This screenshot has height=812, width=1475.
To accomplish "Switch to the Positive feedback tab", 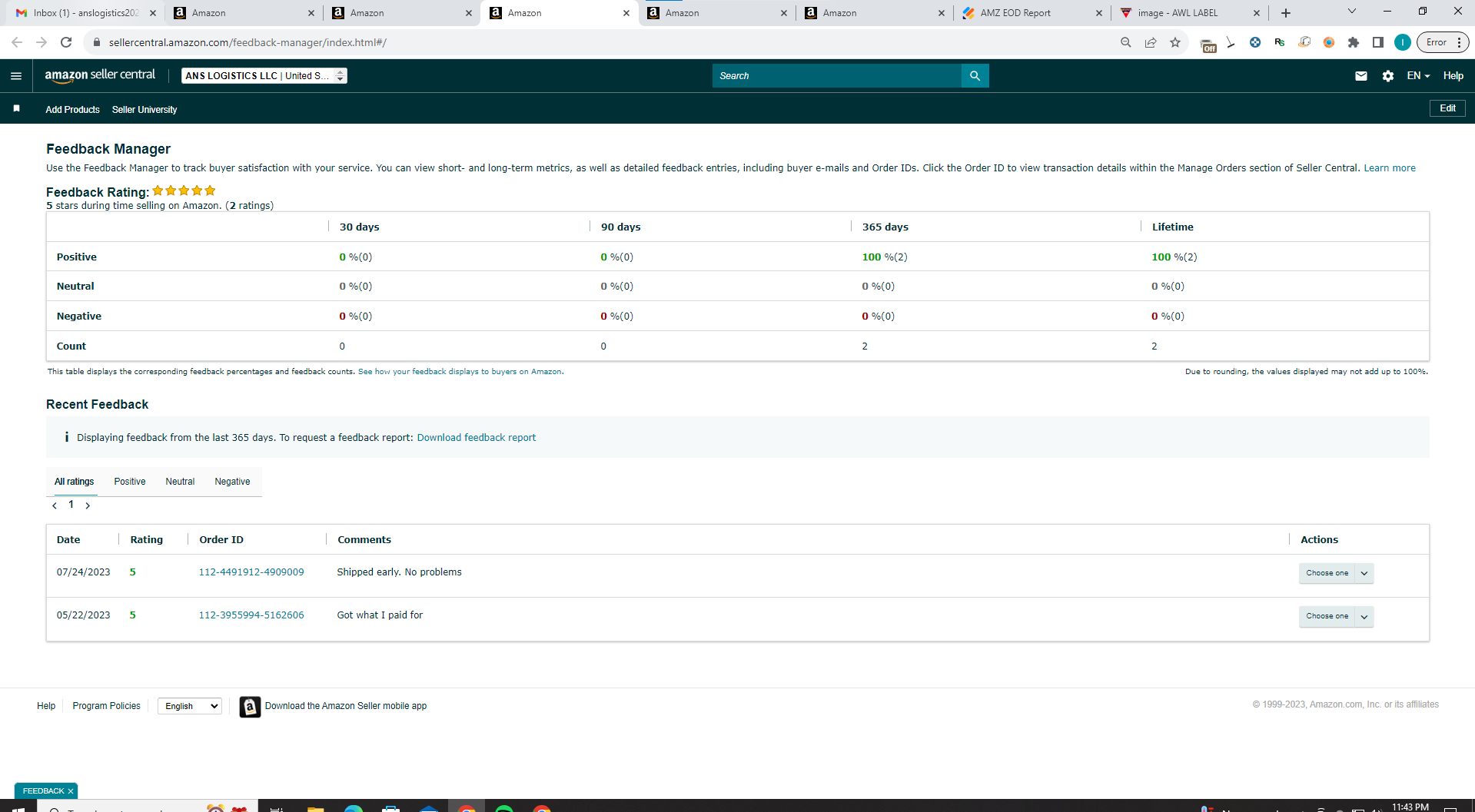I will click(130, 482).
